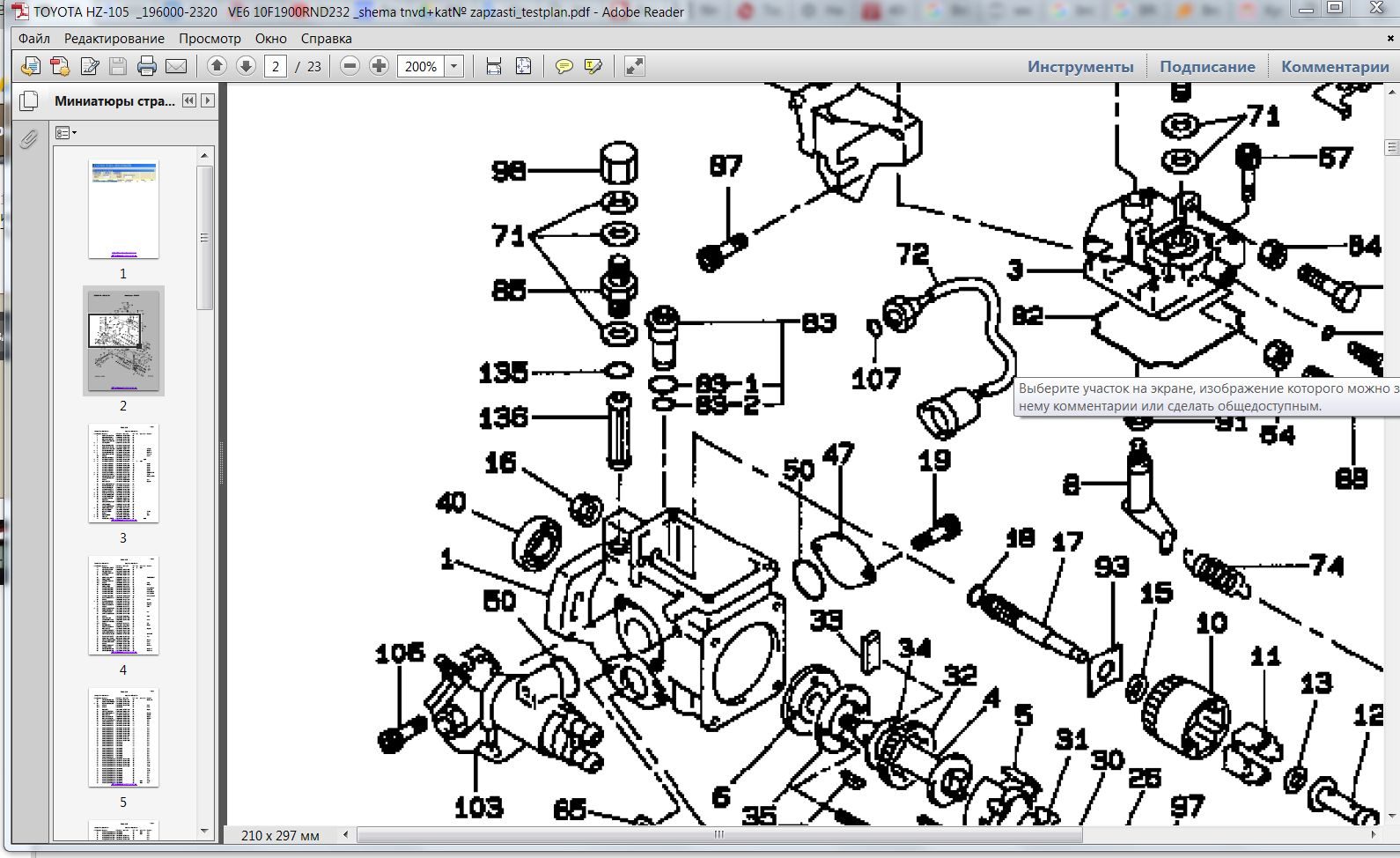The height and width of the screenshot is (858, 1400).
Task: Open the Окно menu
Action: [271, 39]
